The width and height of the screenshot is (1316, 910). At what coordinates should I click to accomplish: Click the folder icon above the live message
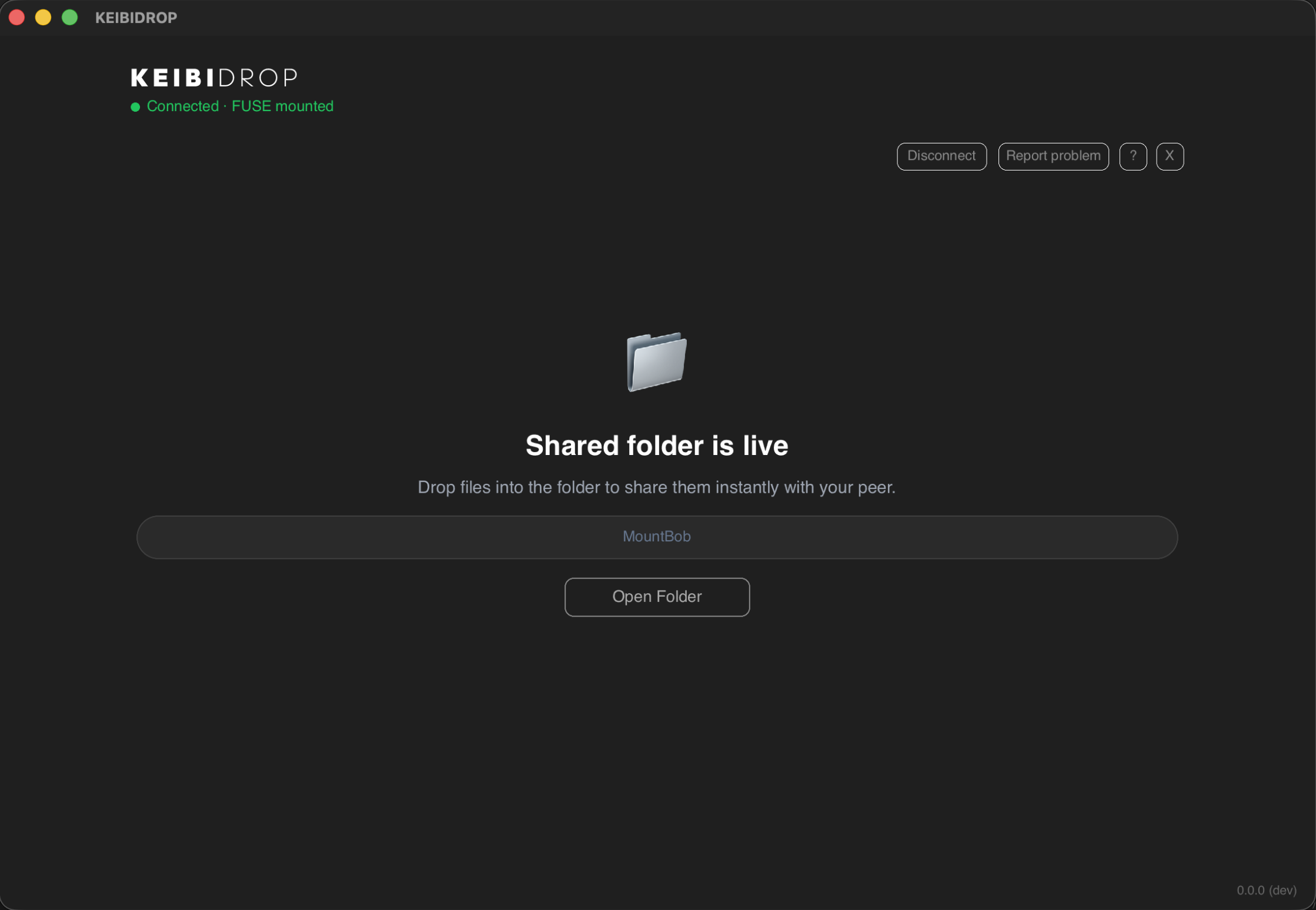point(657,362)
